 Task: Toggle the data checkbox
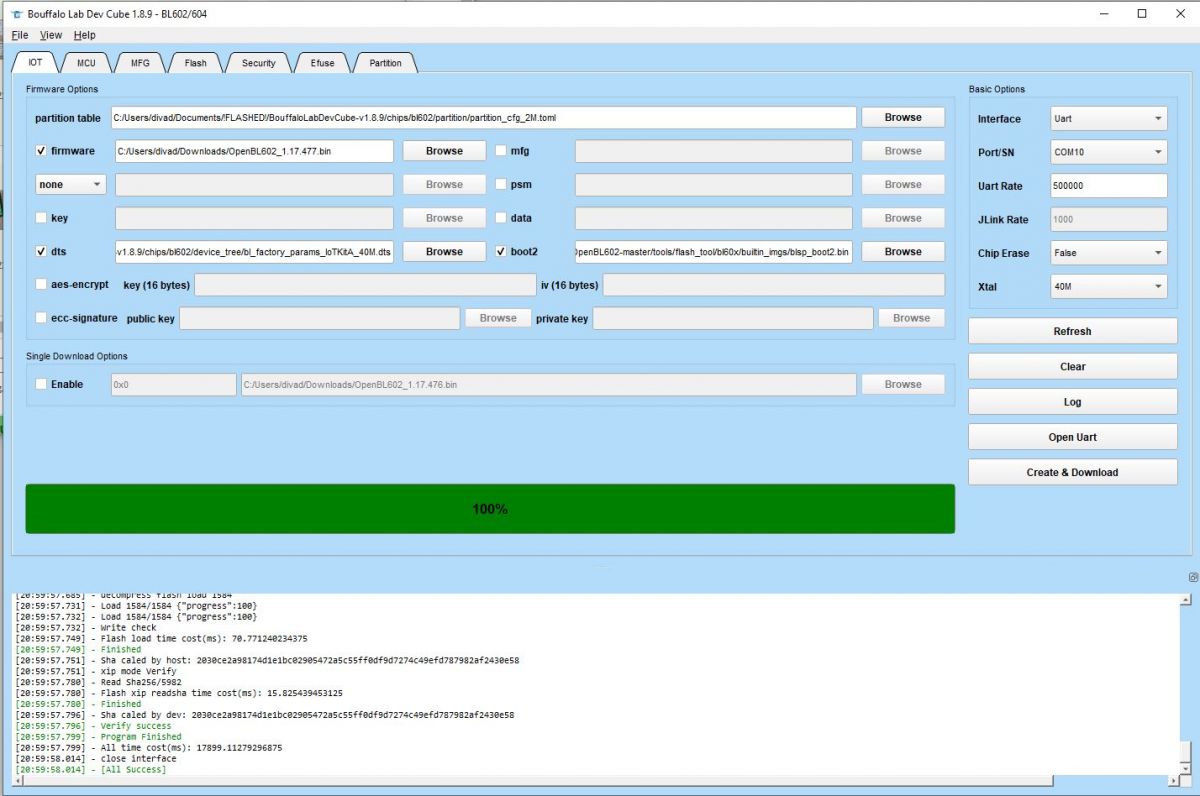[501, 218]
